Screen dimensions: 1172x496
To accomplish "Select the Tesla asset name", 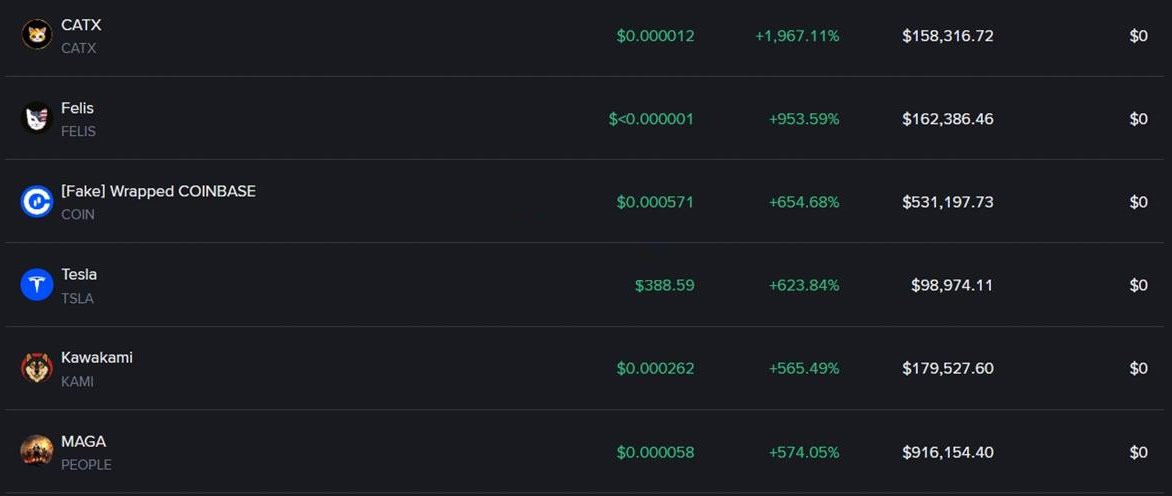I will [x=79, y=274].
